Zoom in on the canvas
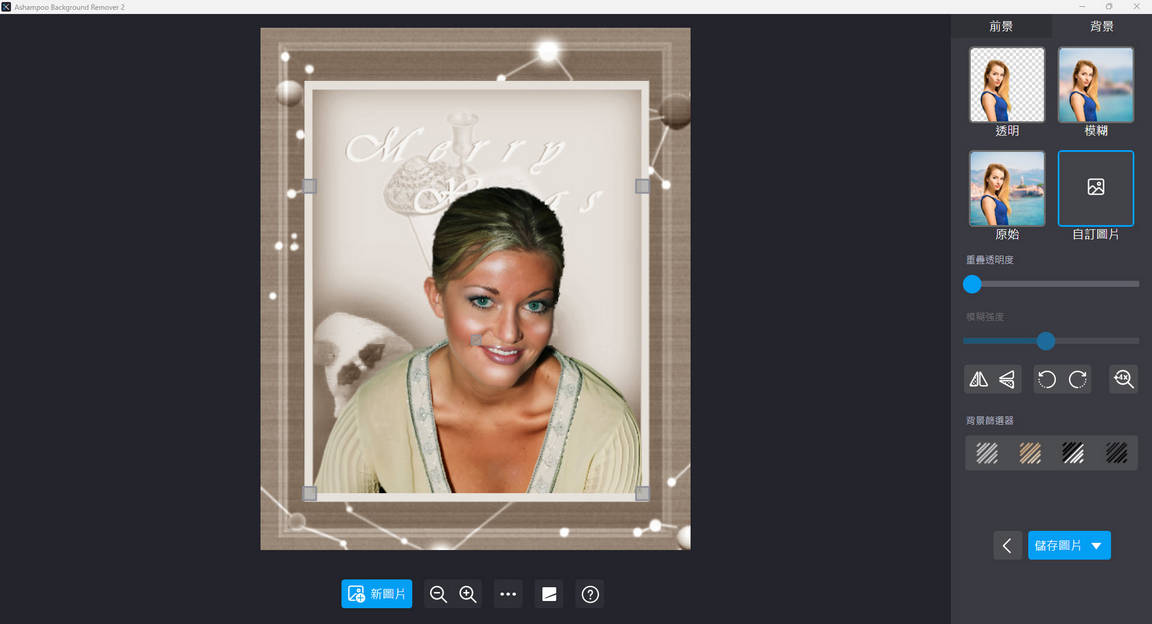This screenshot has width=1152, height=624. pyautogui.click(x=468, y=594)
